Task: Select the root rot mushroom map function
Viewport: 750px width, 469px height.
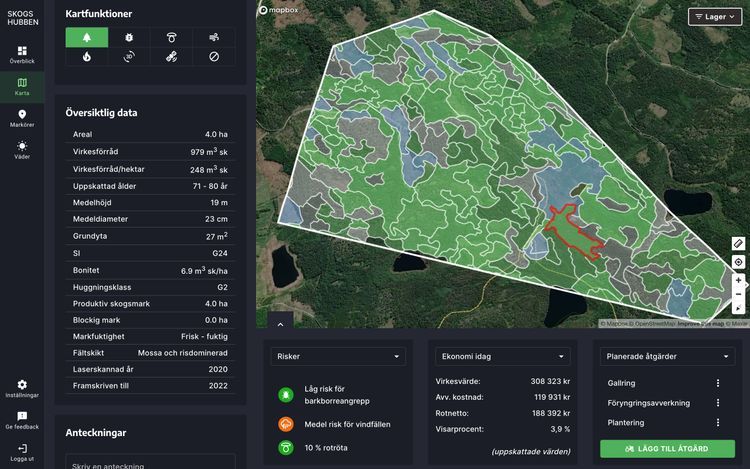Action: click(x=172, y=37)
